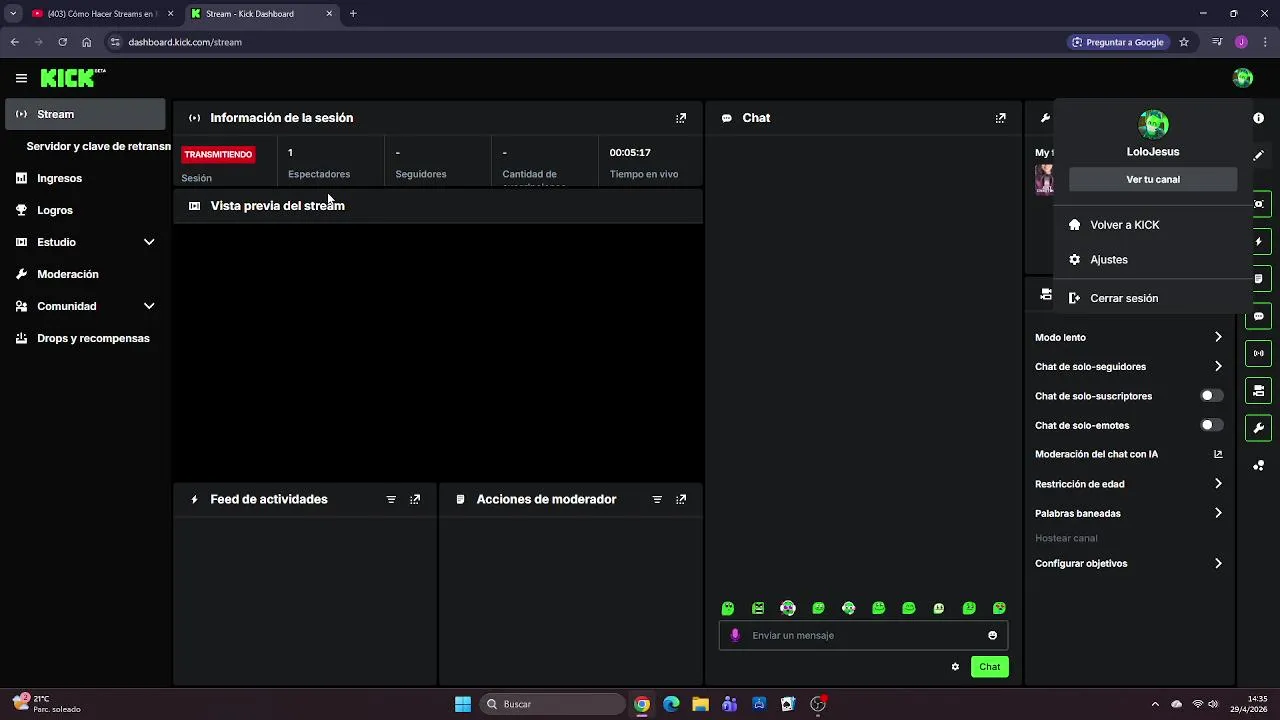1280x720 pixels.
Task: Toggle the moderator actions document panel icon
Action: pos(1259,279)
